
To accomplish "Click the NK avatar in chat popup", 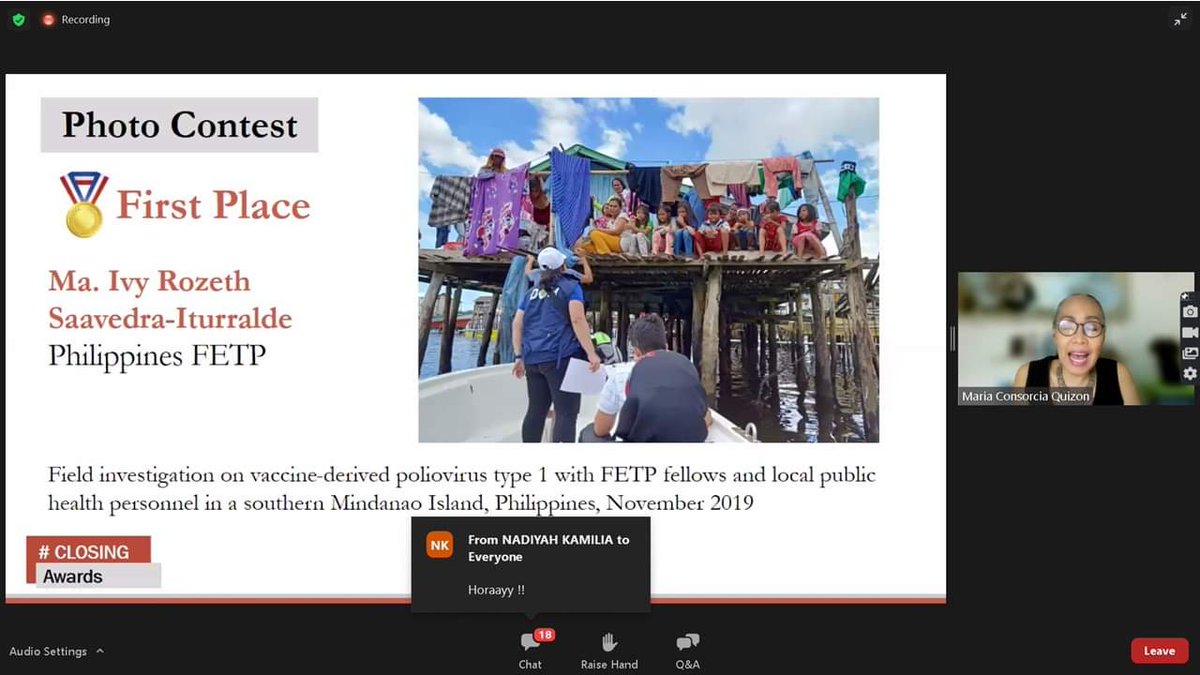I will (439, 545).
